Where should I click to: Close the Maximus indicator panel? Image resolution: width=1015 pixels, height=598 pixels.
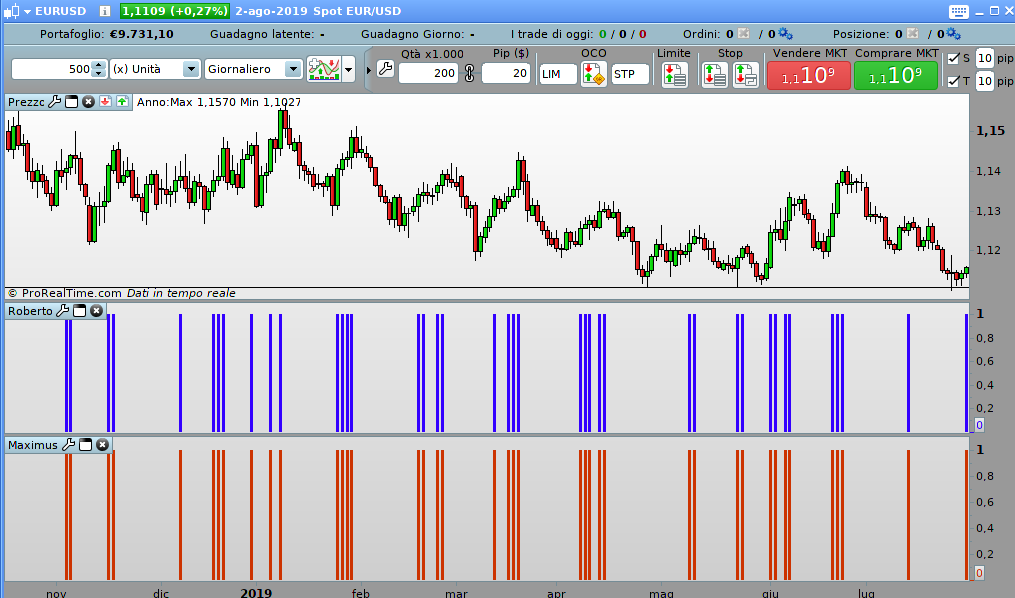click(x=102, y=445)
